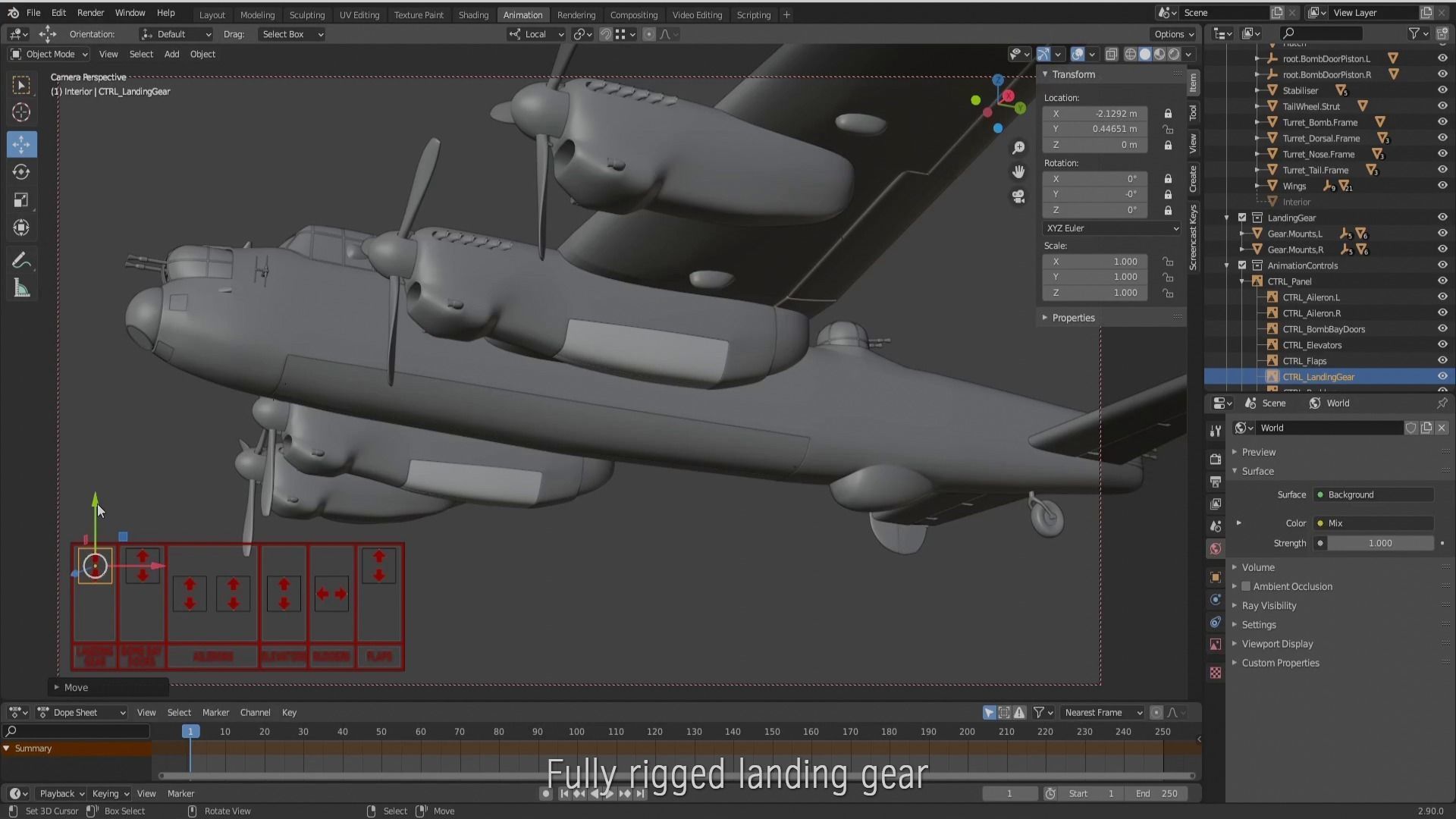
Task: Select the Rotate tool in toolbar
Action: point(21,172)
